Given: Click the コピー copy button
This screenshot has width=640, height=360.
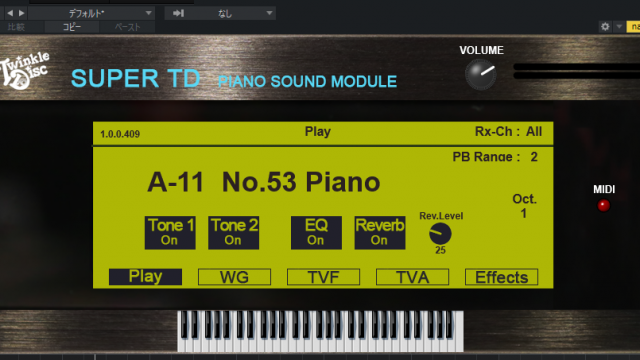Looking at the screenshot, I should (72, 27).
